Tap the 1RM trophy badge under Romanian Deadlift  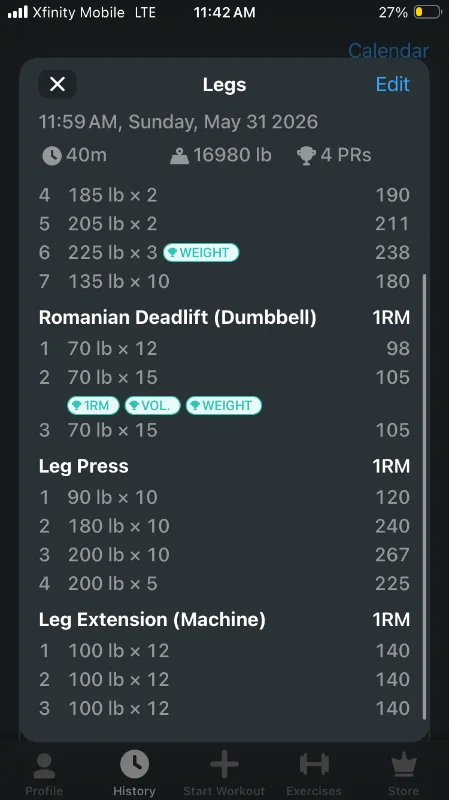[x=93, y=406]
